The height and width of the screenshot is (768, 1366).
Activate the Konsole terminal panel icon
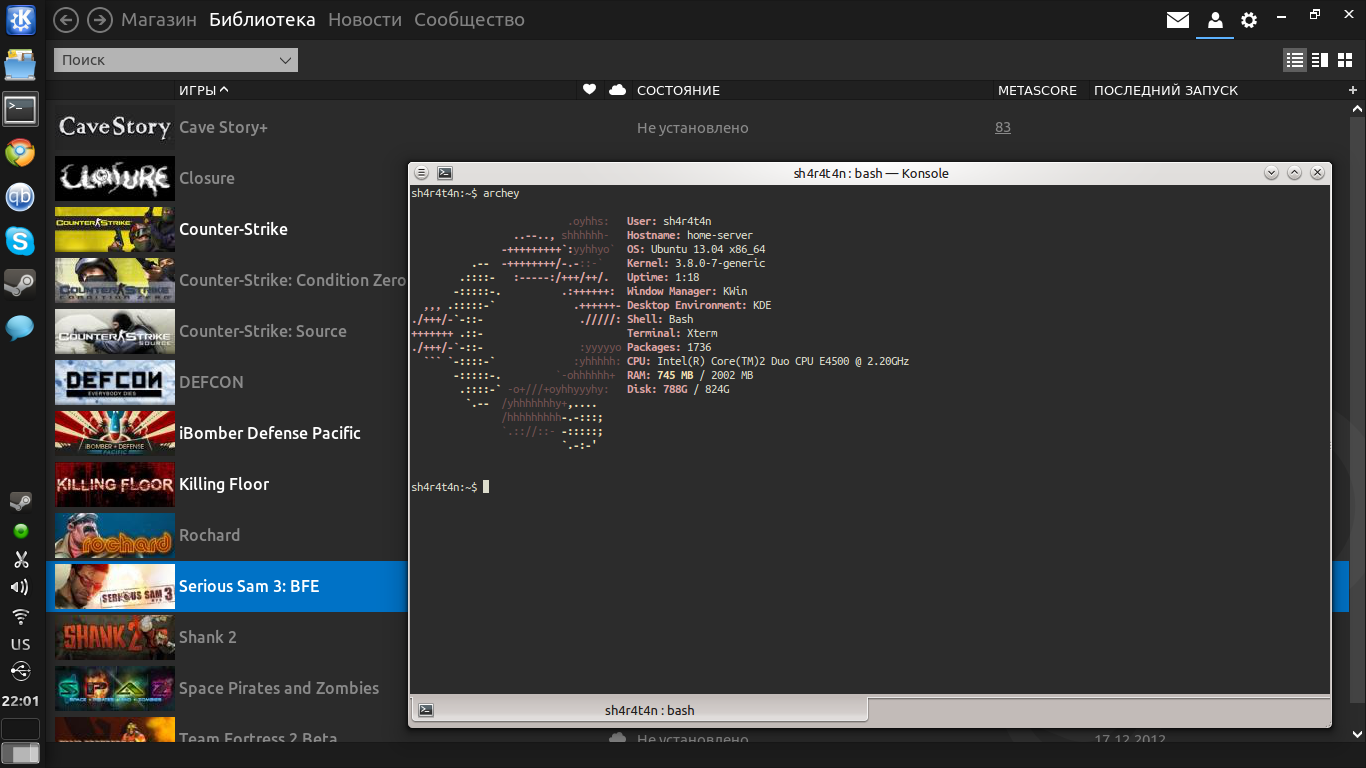click(21, 109)
